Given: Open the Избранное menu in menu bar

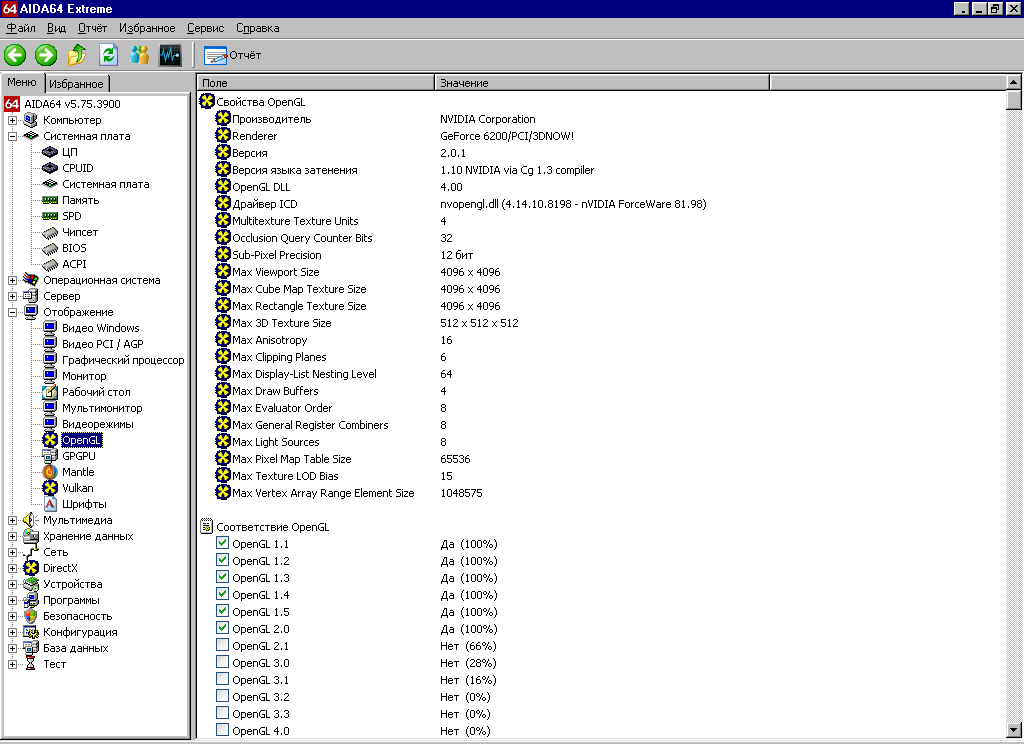Looking at the screenshot, I should [x=147, y=28].
